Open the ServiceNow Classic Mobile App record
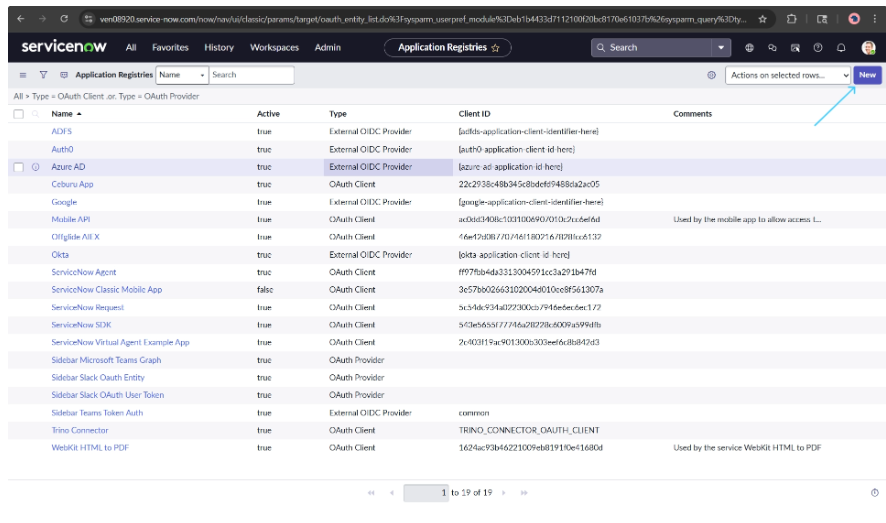The width and height of the screenshot is (886, 523). click(107, 290)
